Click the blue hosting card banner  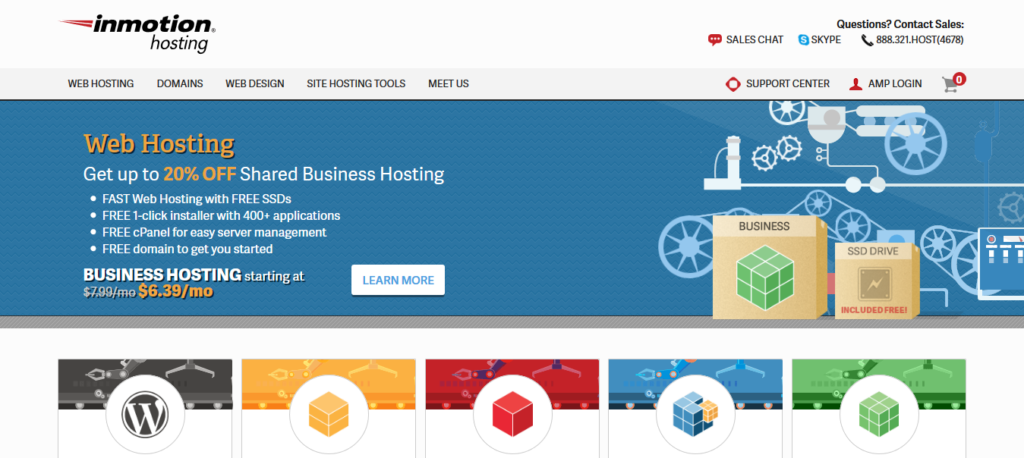(x=696, y=384)
